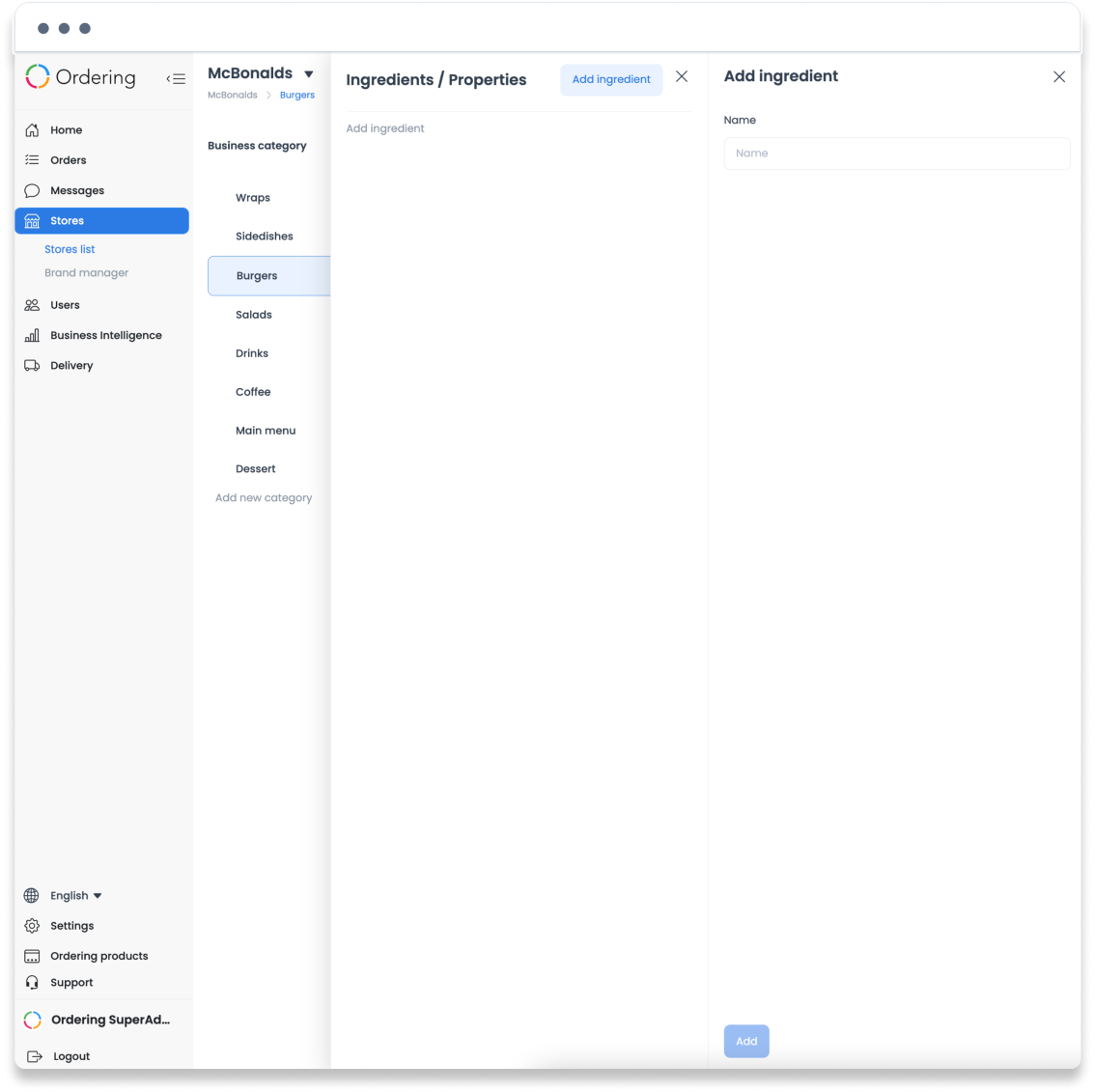The width and height of the screenshot is (1095, 1092).
Task: Click the Home house icon
Action: (x=32, y=130)
